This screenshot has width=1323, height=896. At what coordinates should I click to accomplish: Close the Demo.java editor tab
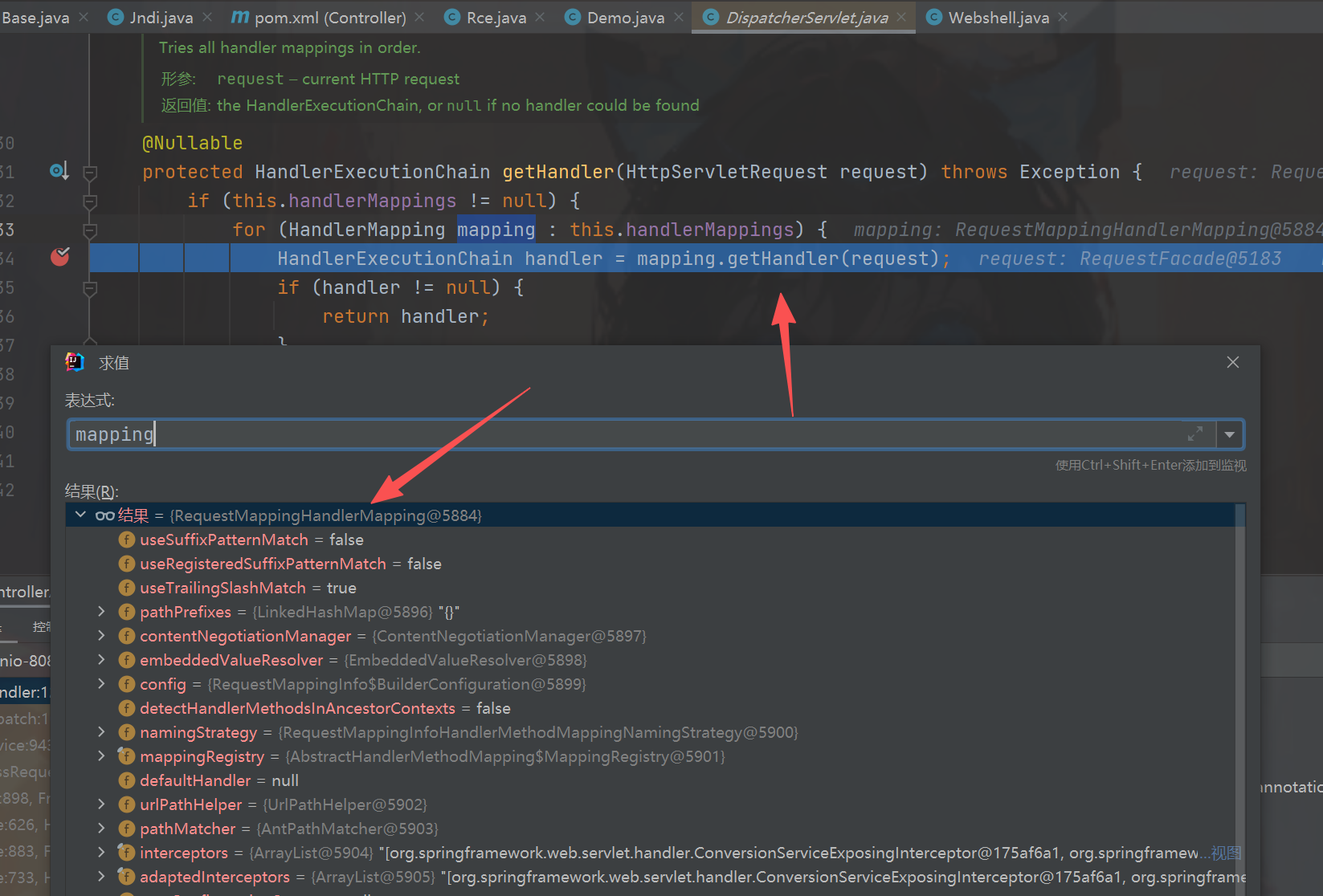coord(679,18)
